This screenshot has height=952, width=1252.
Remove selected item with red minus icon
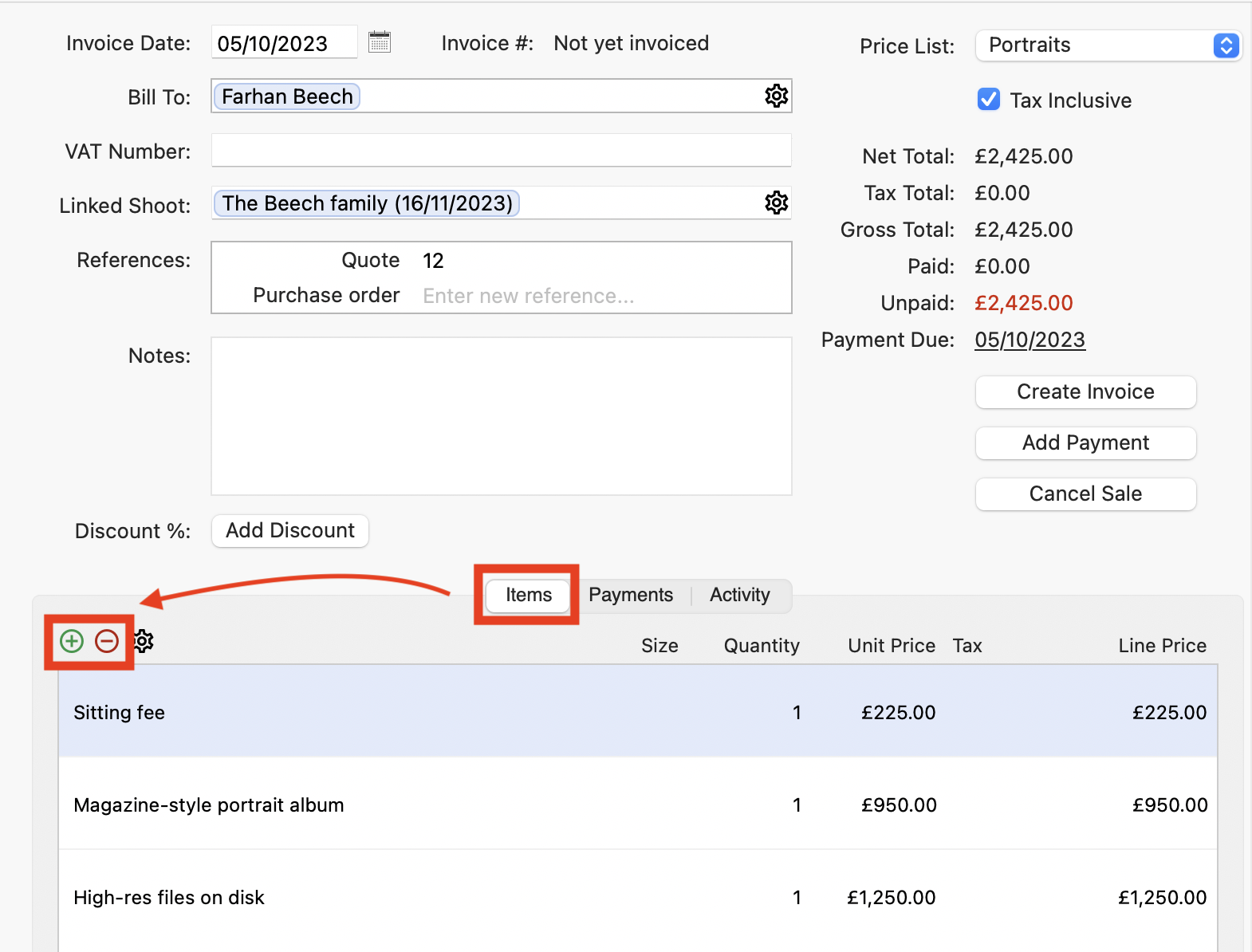107,641
